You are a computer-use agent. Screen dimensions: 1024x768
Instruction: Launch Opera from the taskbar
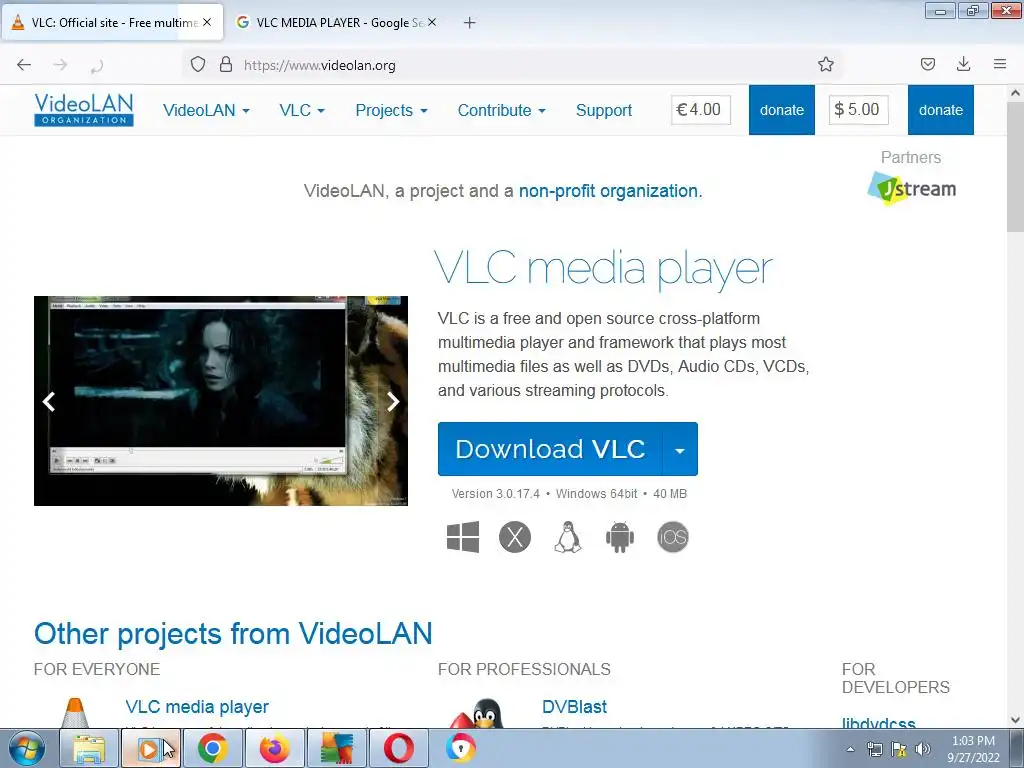coord(398,748)
